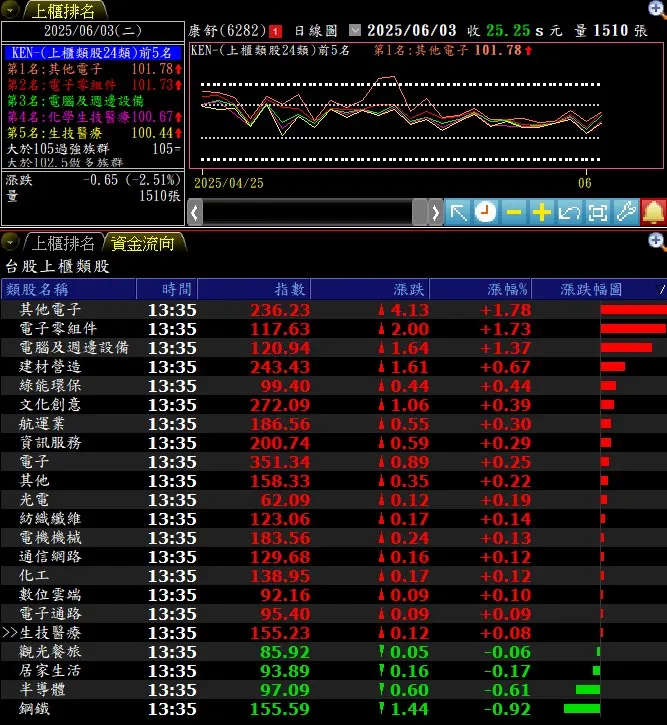Viewport: 667px width, 725px height.
Task: Click the 時間 column header
Action: click(x=167, y=289)
